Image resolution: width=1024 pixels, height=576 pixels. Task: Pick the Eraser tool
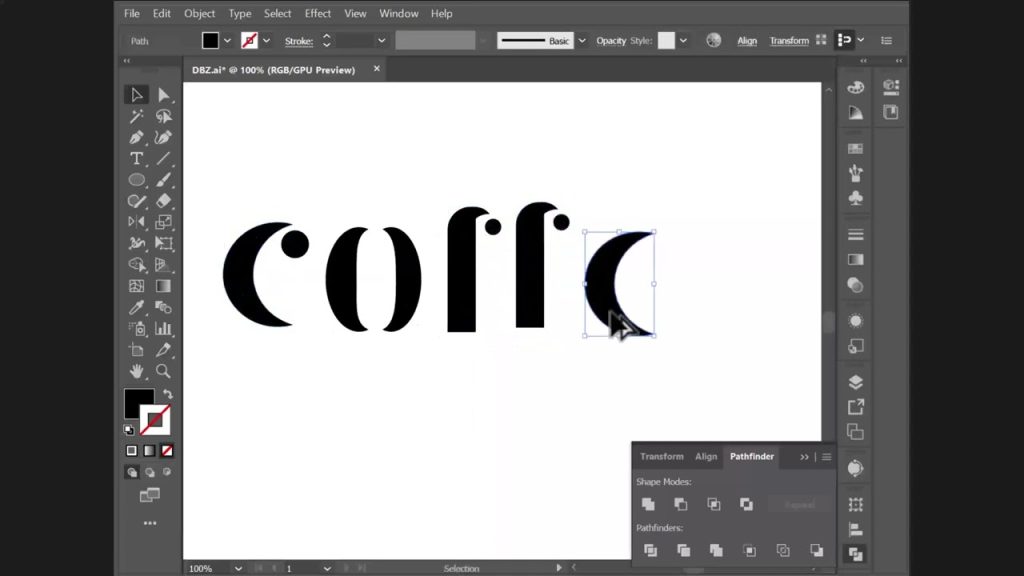pyautogui.click(x=163, y=201)
